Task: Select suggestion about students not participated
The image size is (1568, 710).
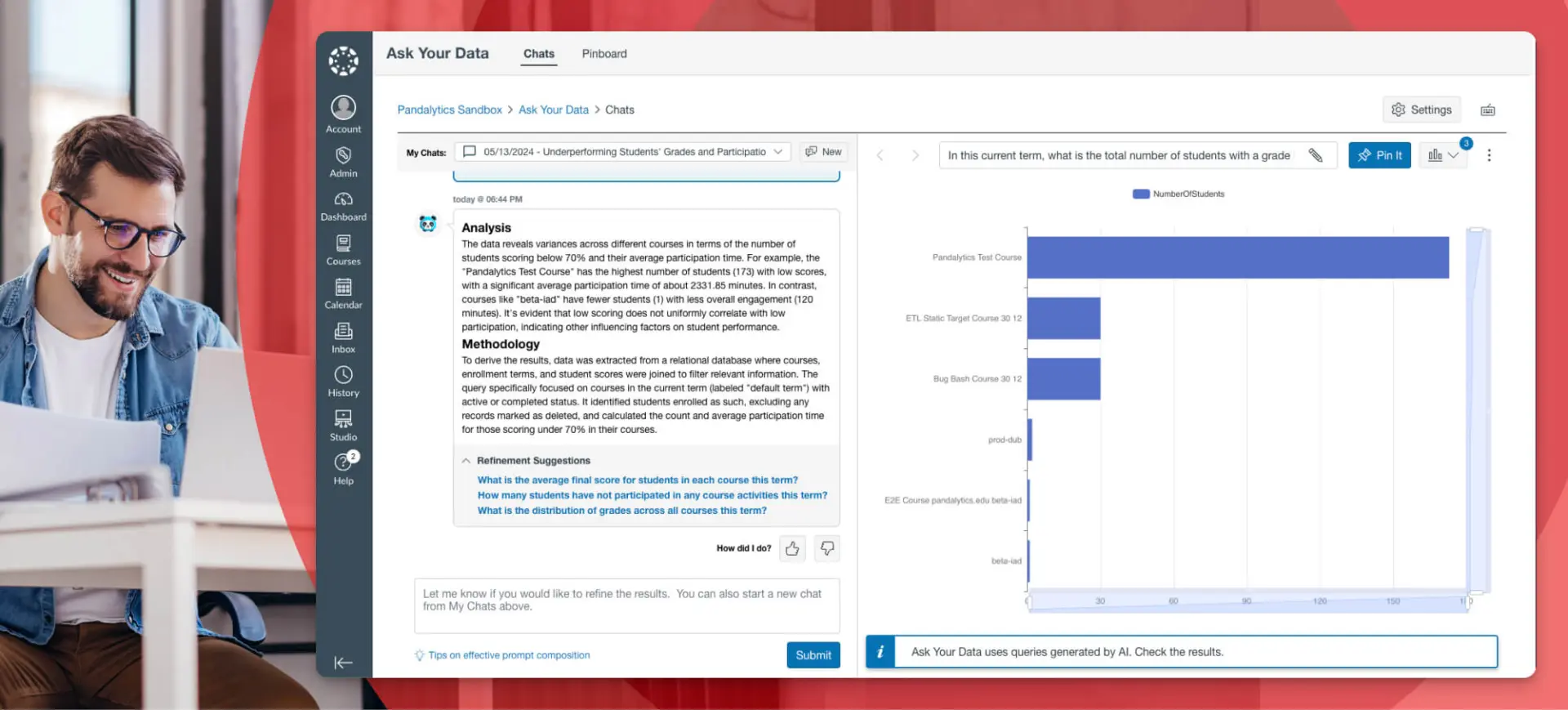Action: coord(653,495)
